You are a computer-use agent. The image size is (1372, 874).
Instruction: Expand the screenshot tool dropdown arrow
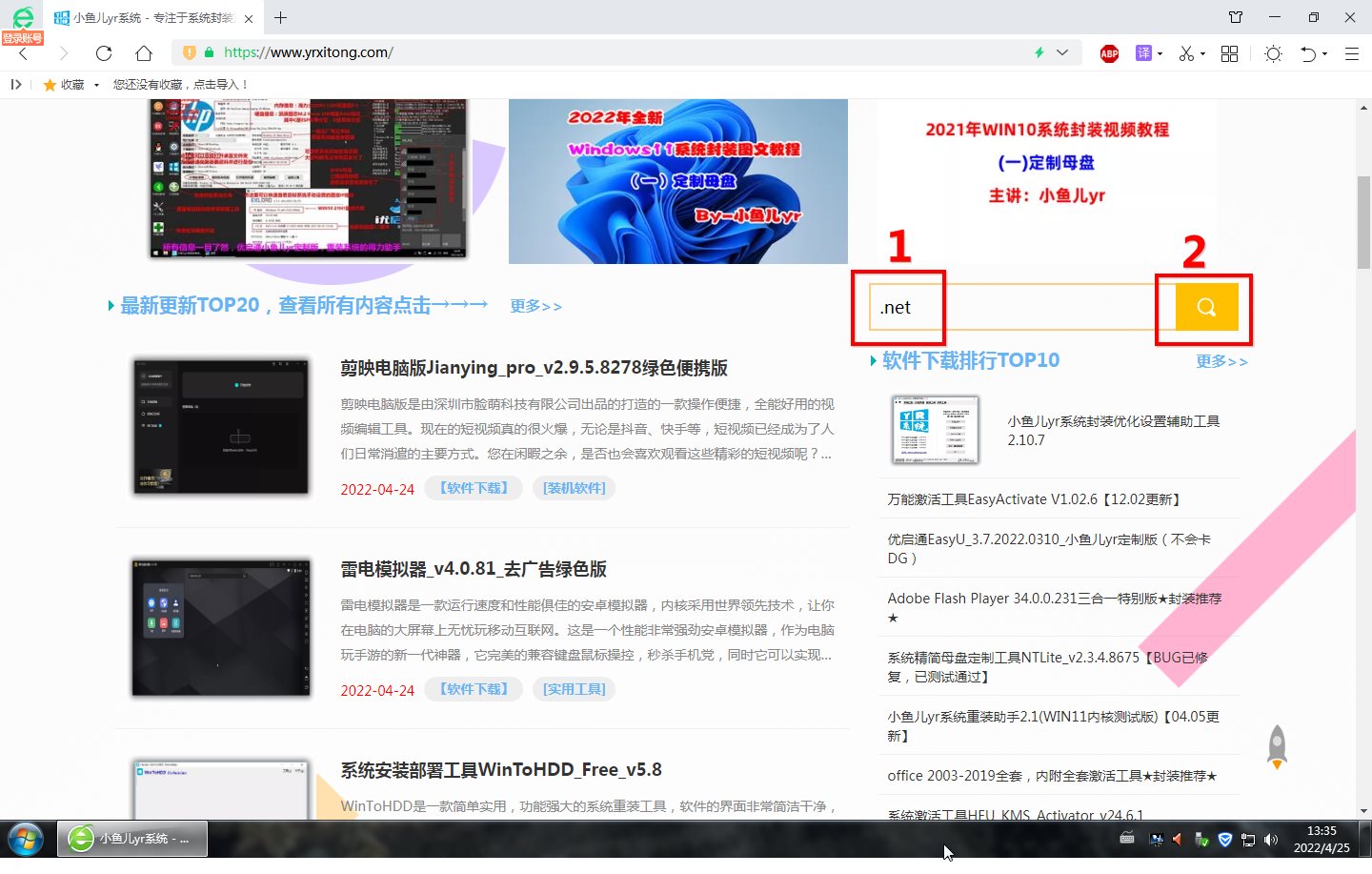coord(1202,54)
